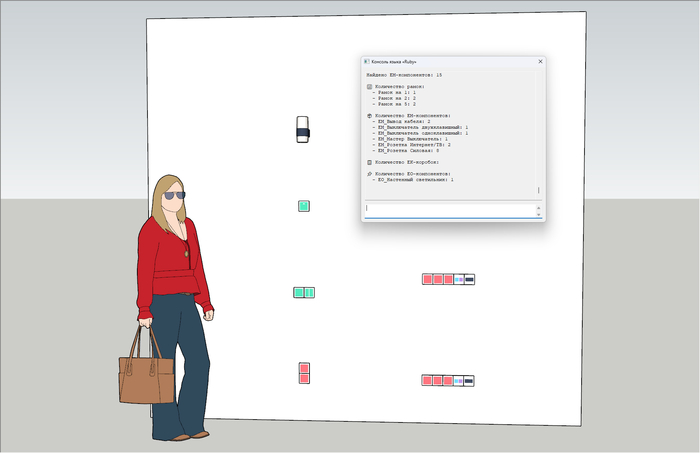The image size is (700, 453).
Task: Click the 'Консоль языка Ruby' window title
Action: point(394,62)
